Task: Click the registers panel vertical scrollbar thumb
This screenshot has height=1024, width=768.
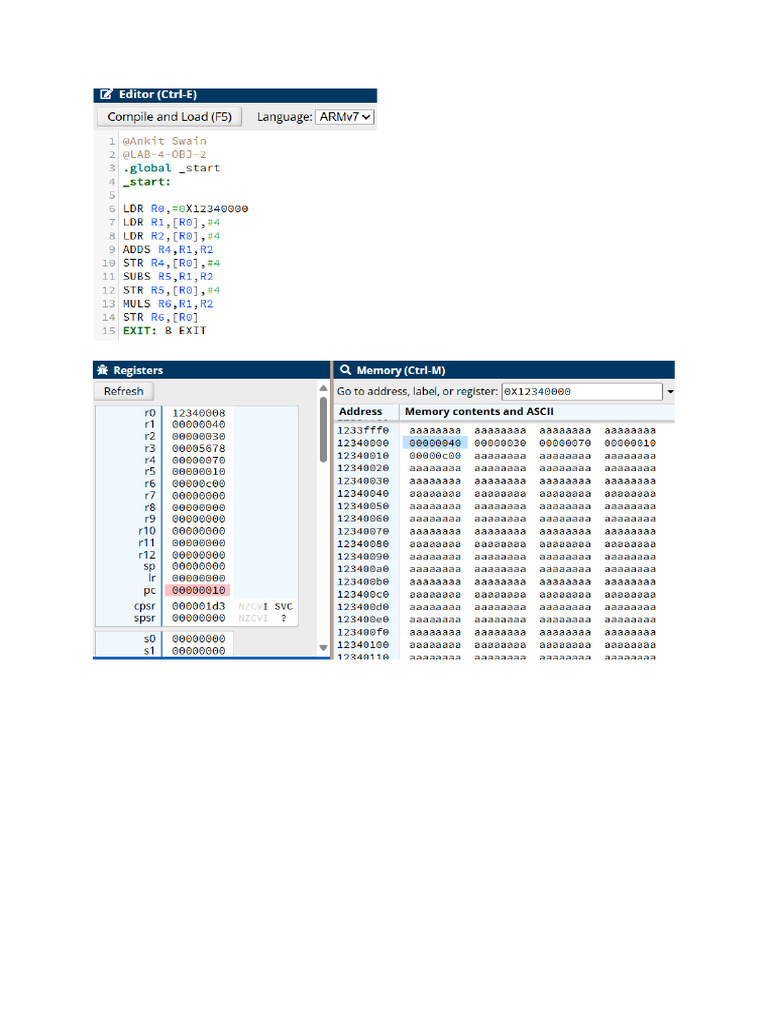Action: tap(323, 430)
